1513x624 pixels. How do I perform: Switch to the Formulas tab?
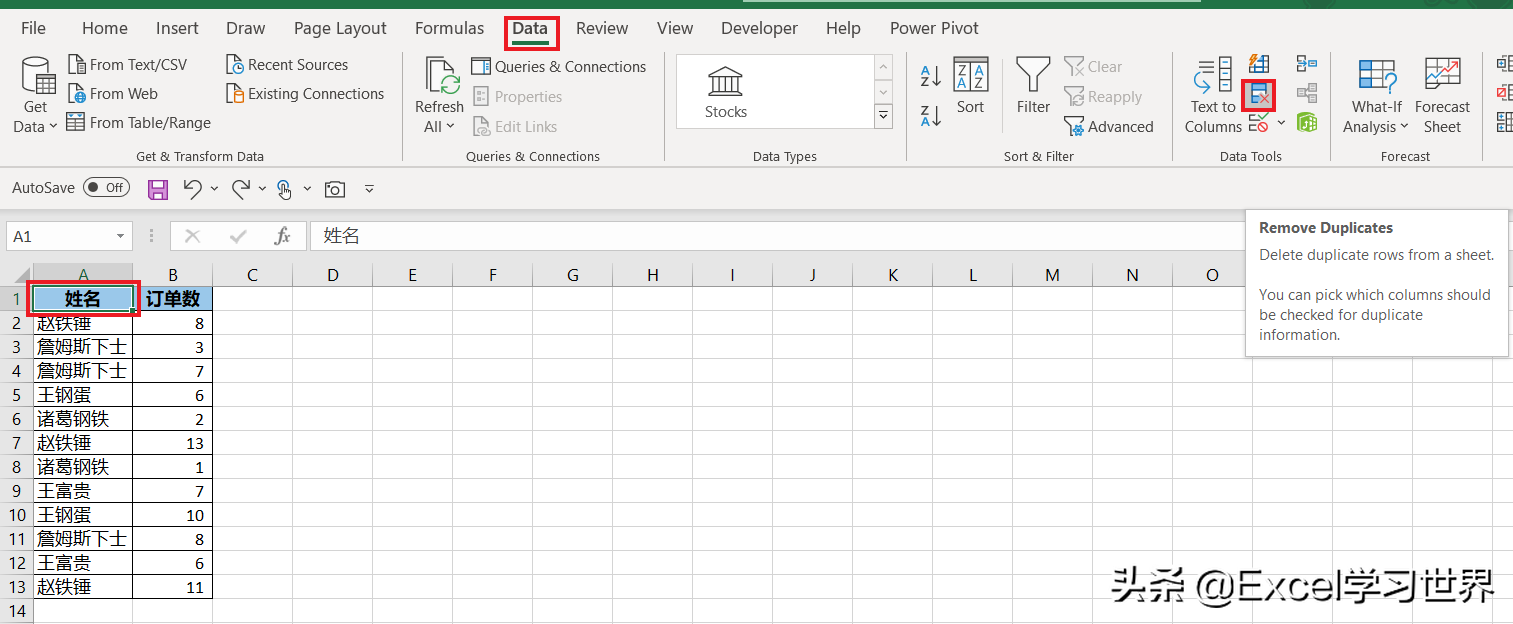(449, 28)
